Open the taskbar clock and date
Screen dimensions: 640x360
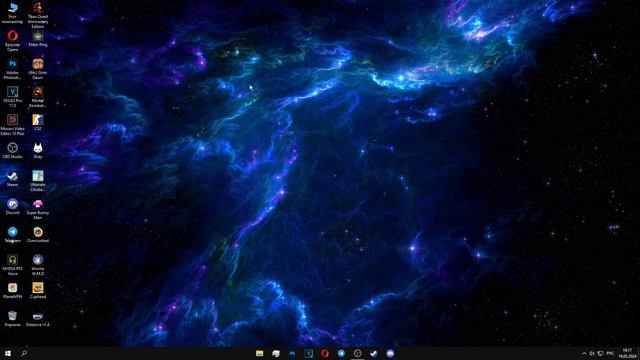[627, 353]
